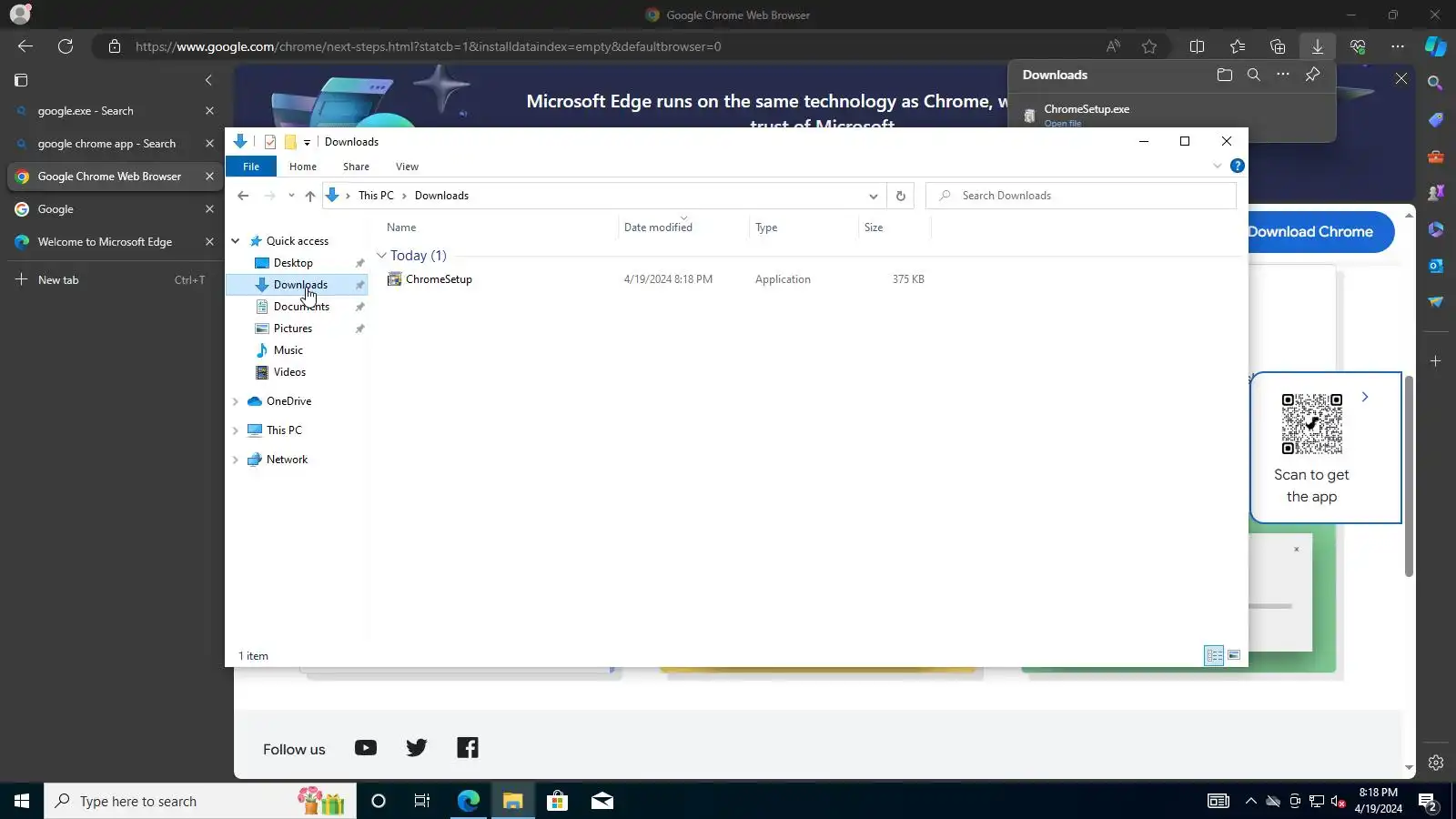Open Edge sidebar Tools briefcase
This screenshot has height=819, width=1456.
[1436, 157]
